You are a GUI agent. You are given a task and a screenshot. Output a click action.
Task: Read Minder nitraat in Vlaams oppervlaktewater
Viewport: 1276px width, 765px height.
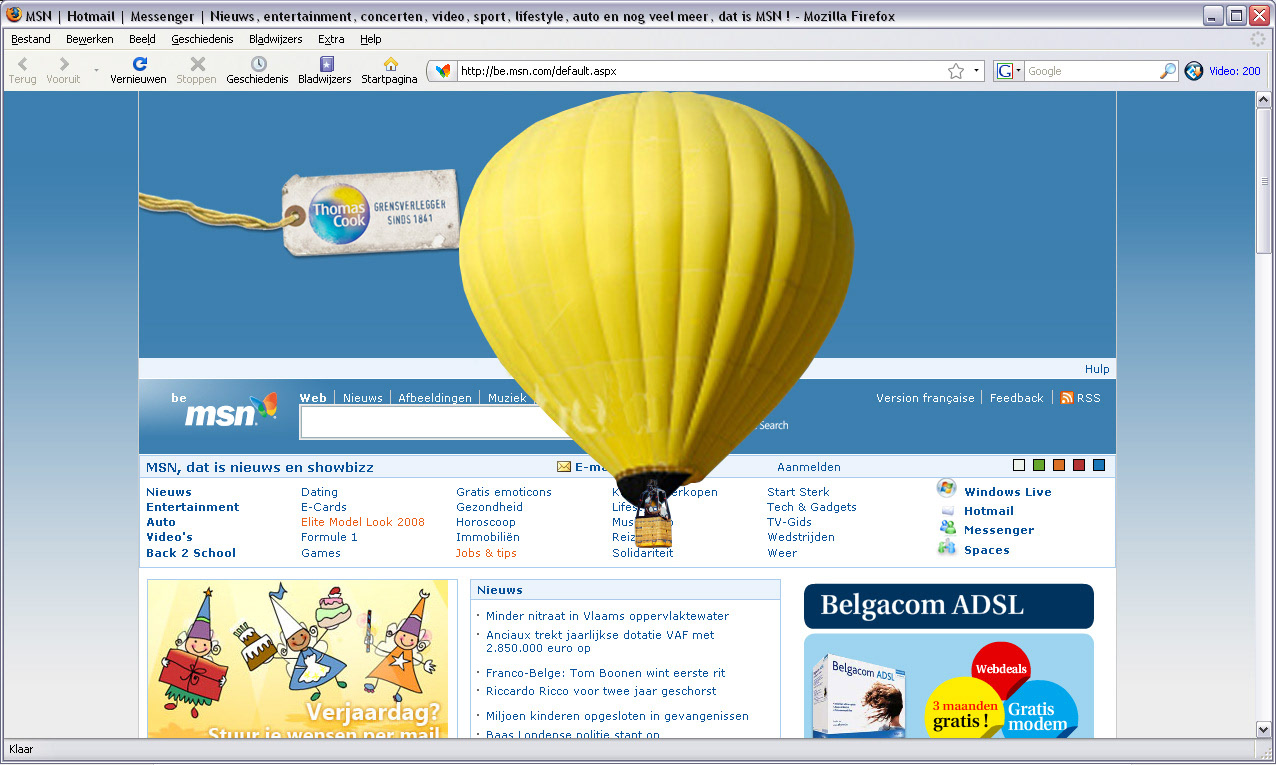click(607, 616)
